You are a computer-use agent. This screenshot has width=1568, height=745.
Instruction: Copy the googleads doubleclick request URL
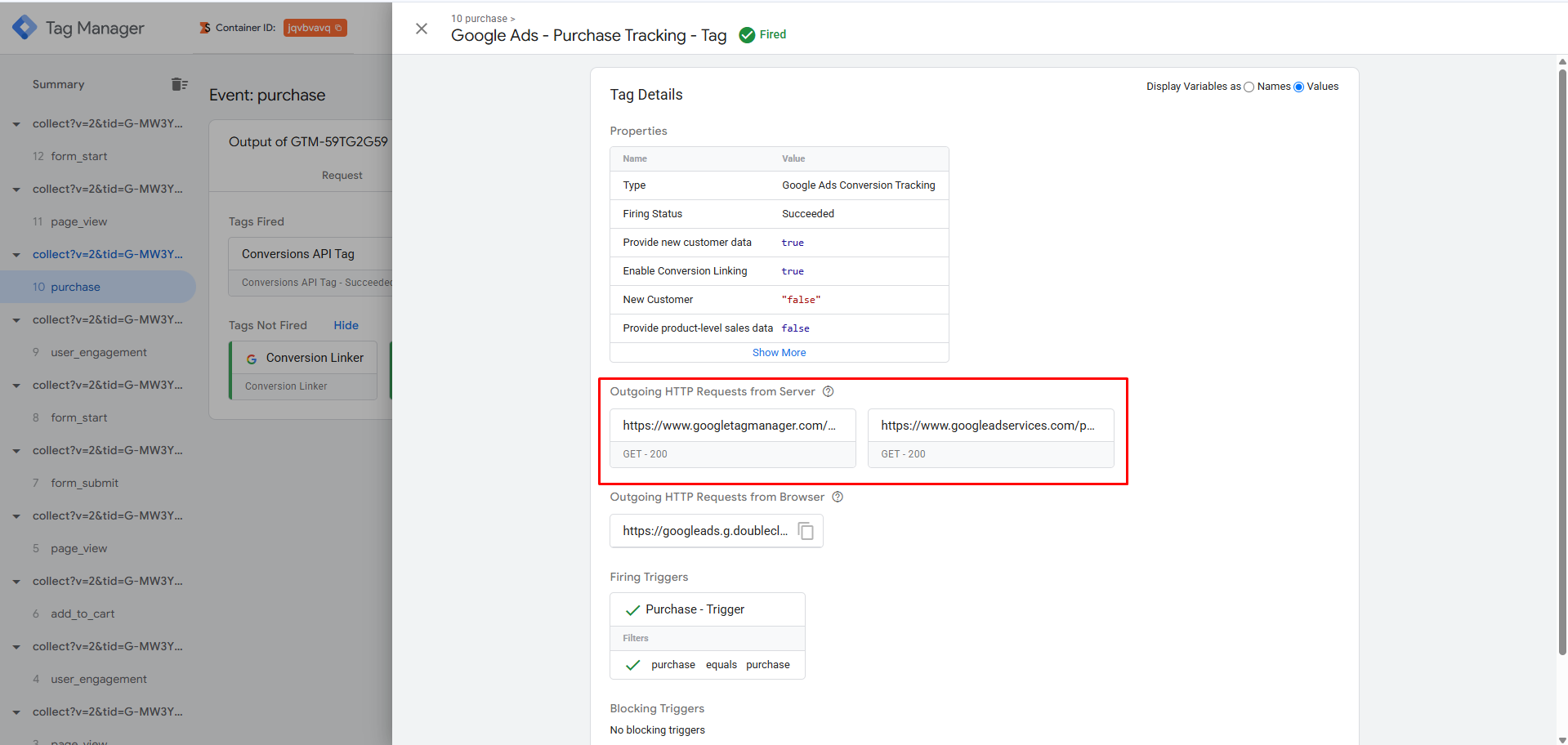(806, 531)
